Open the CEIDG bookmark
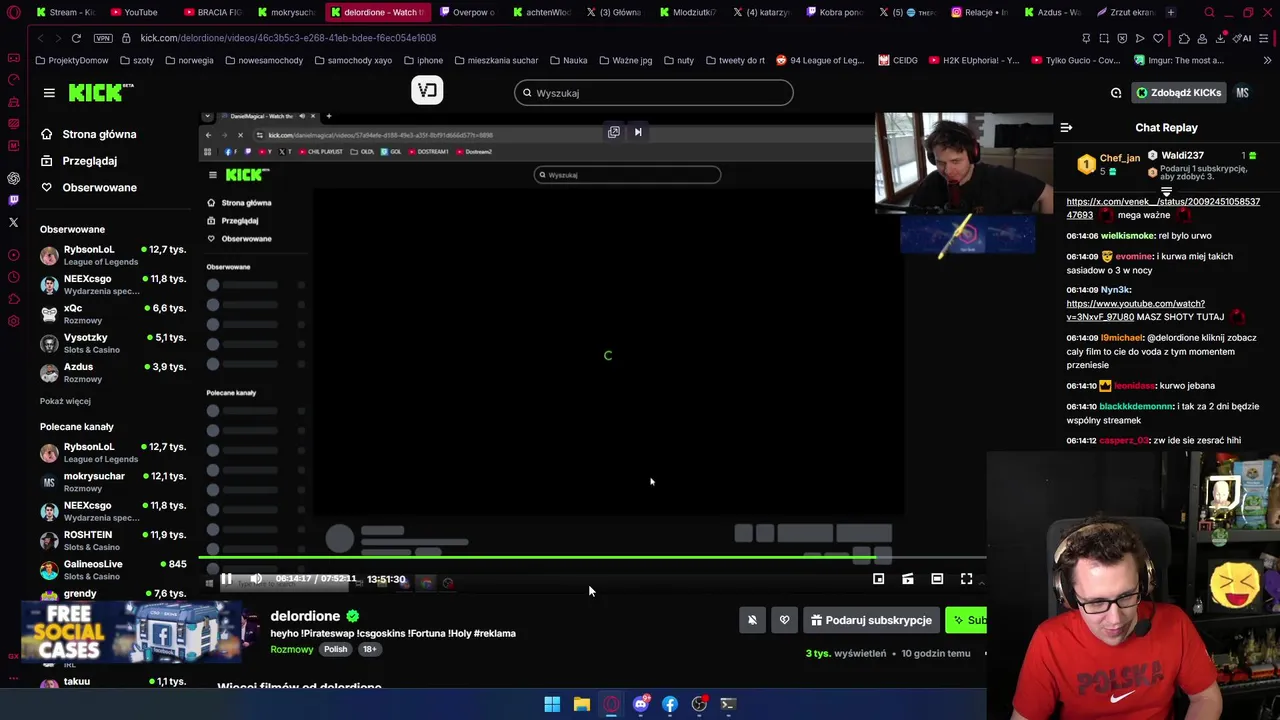The height and width of the screenshot is (720, 1280). click(x=898, y=60)
